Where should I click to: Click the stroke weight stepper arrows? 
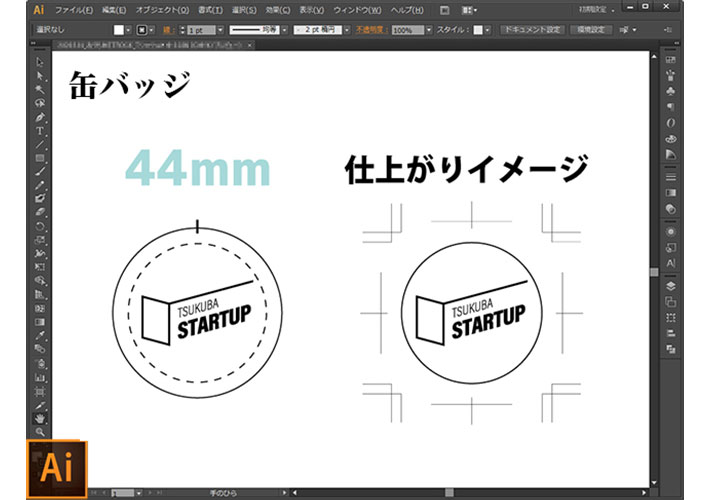pyautogui.click(x=182, y=30)
